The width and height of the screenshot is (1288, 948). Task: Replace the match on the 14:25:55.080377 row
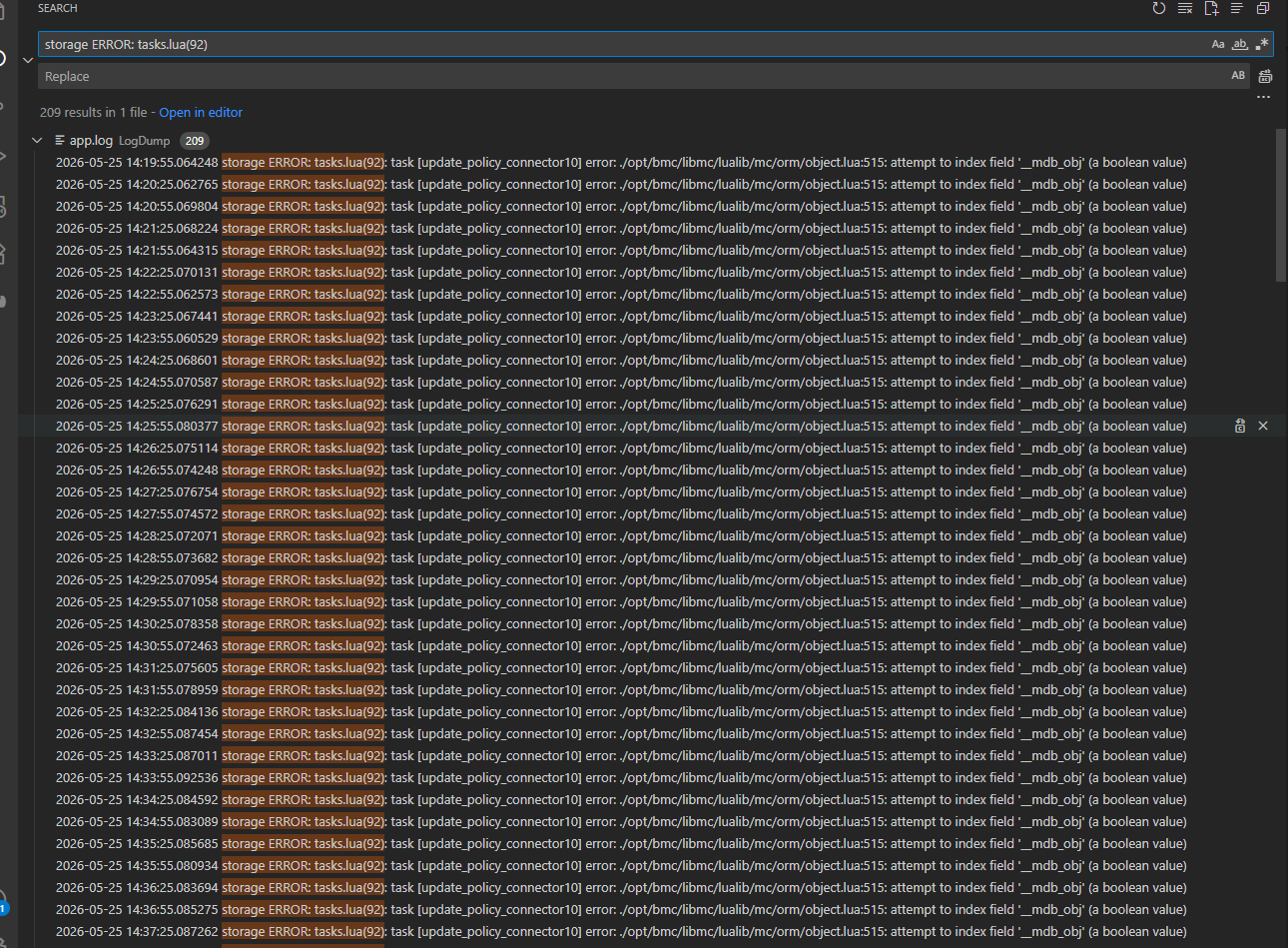[x=1240, y=426]
